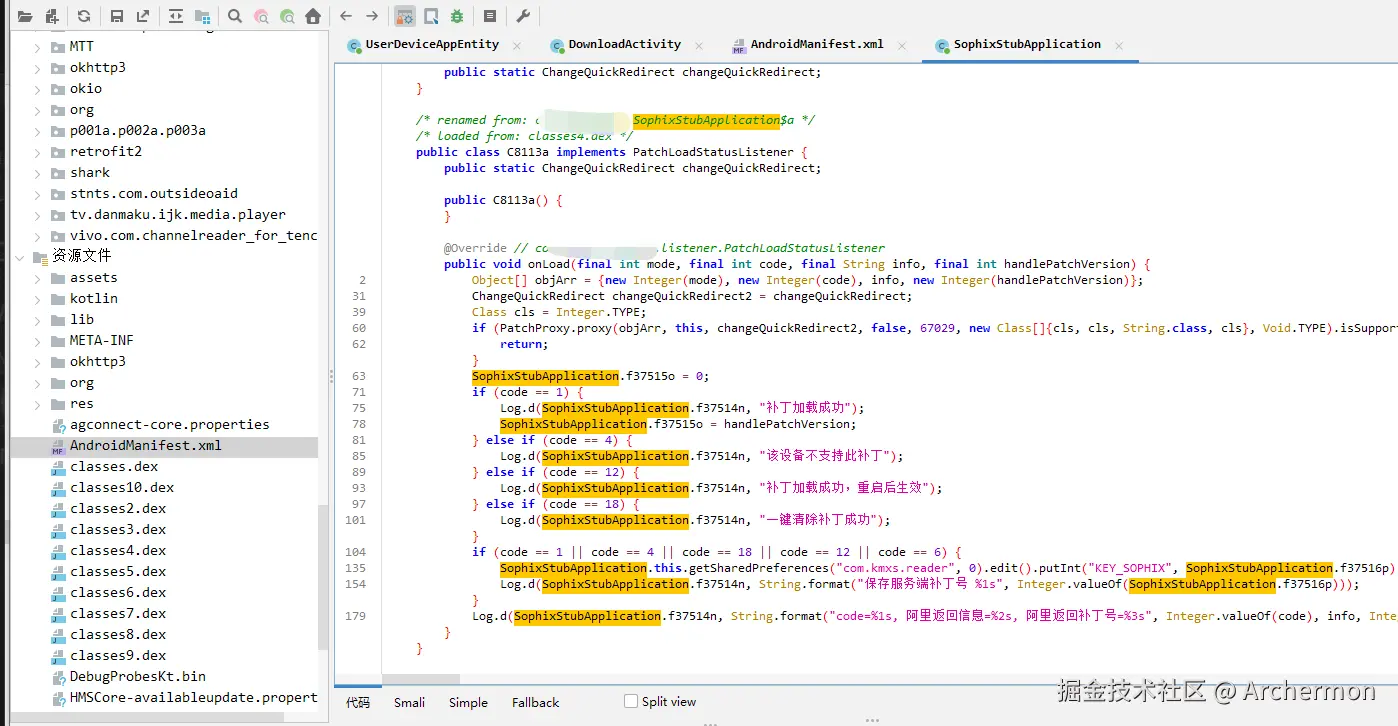Click the code editor horizontal scrollbar
Viewport: 1398px width, 726px height.
421,679
